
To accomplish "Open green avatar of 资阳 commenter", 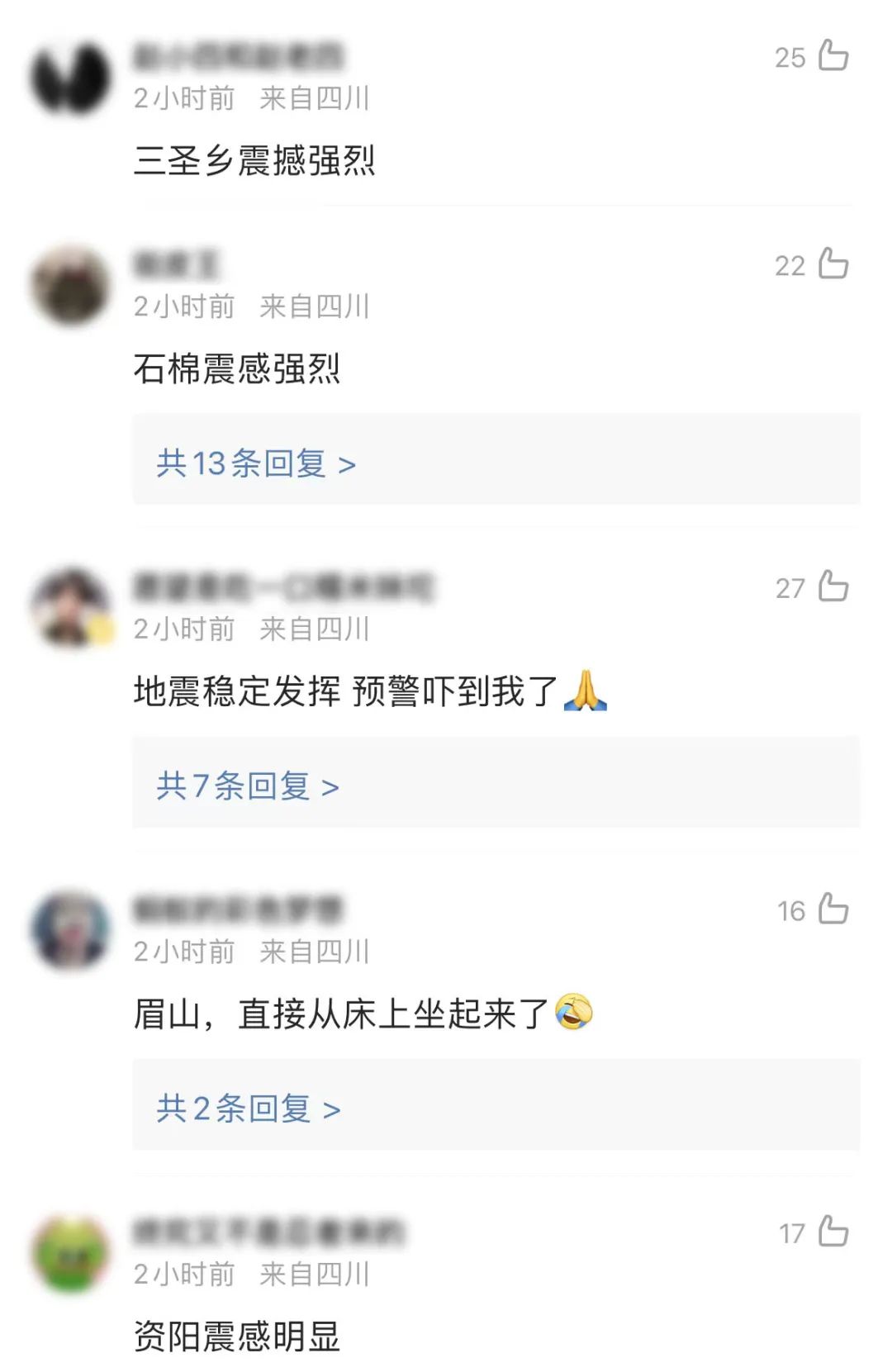I will tap(71, 1253).
